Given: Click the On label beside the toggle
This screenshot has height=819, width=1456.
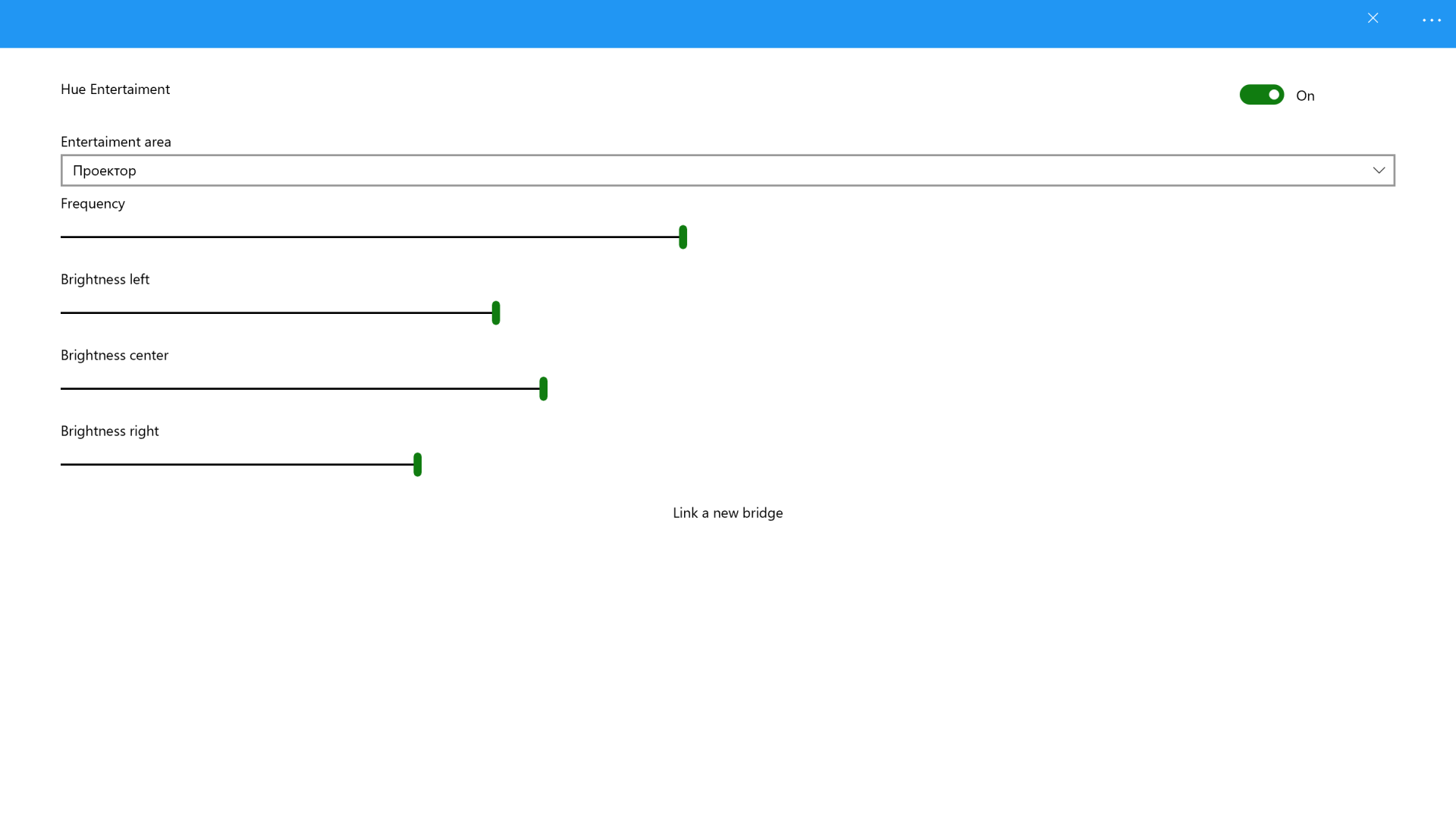Looking at the screenshot, I should point(1305,96).
